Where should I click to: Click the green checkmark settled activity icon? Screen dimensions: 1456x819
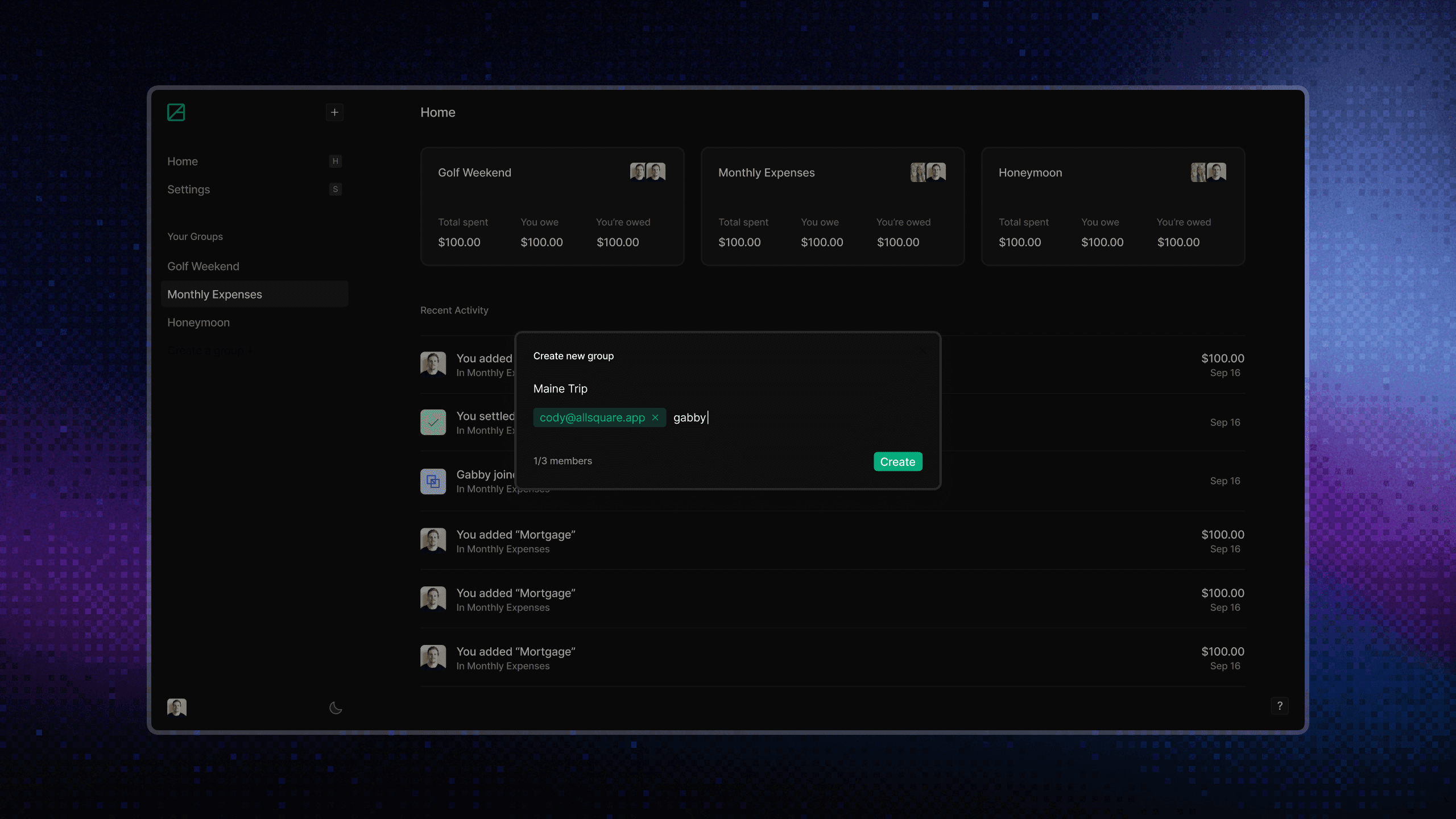(433, 423)
